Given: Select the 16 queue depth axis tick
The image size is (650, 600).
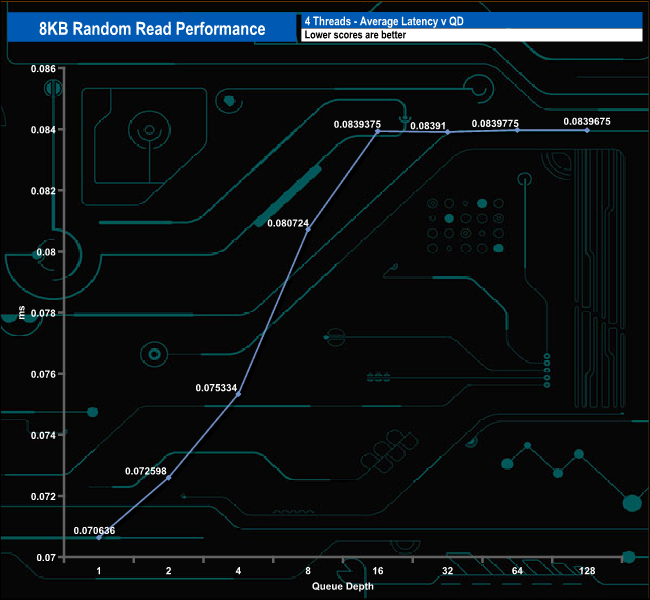Looking at the screenshot, I should (377, 571).
